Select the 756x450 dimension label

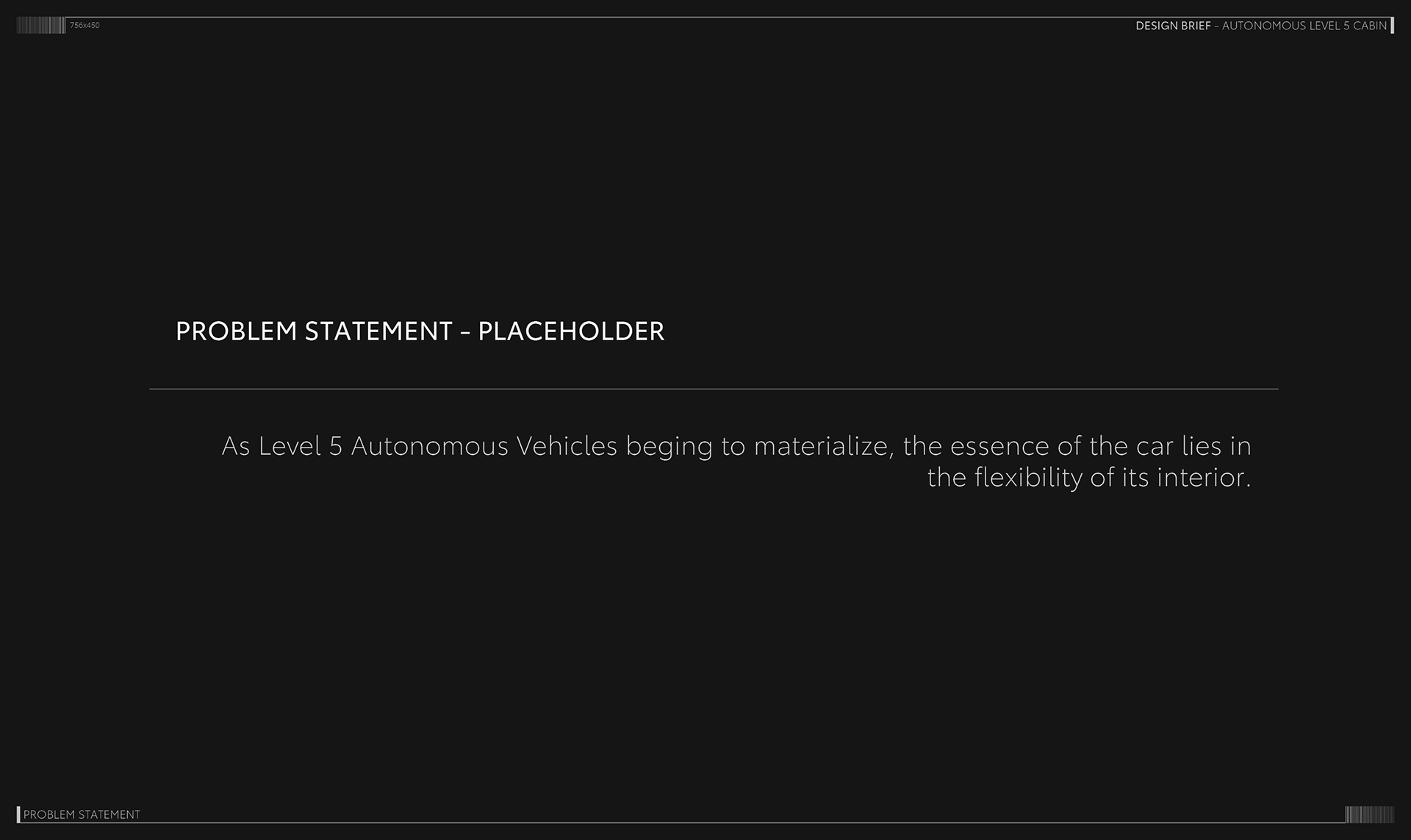85,26
